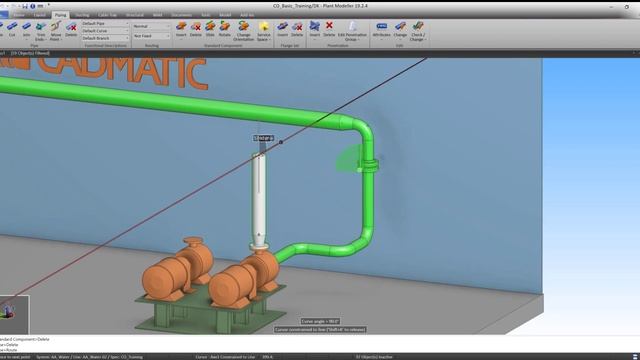Screen dimensions: 640x360
Task: Click the save icon in quick access toolbar
Action: pyautogui.click(x=25, y=6)
